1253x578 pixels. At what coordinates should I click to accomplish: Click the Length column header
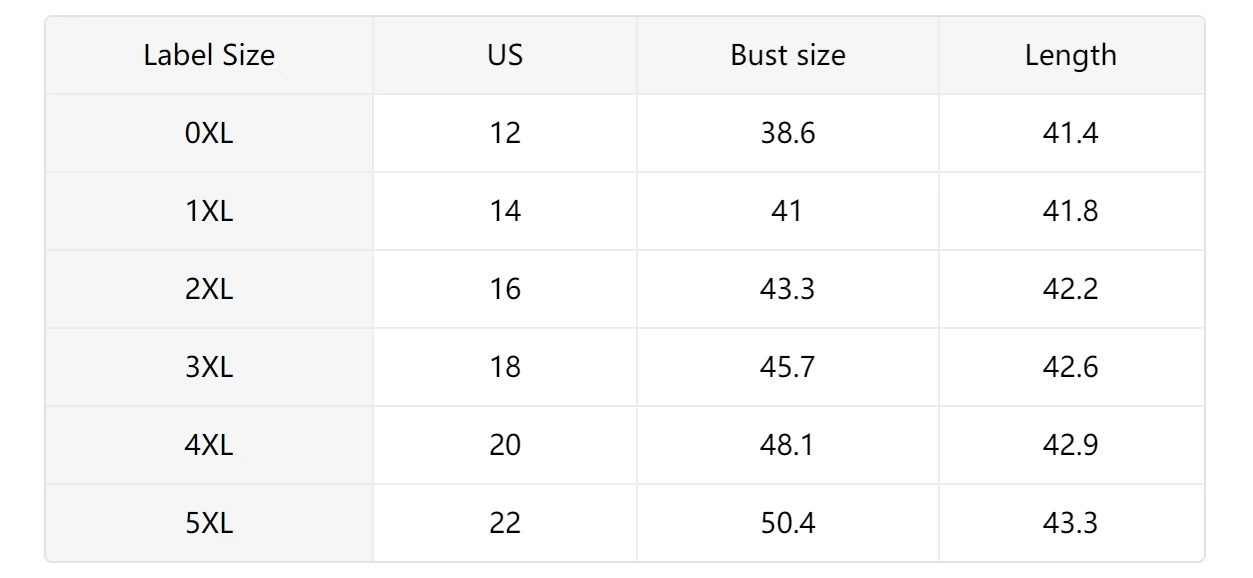click(x=1071, y=55)
